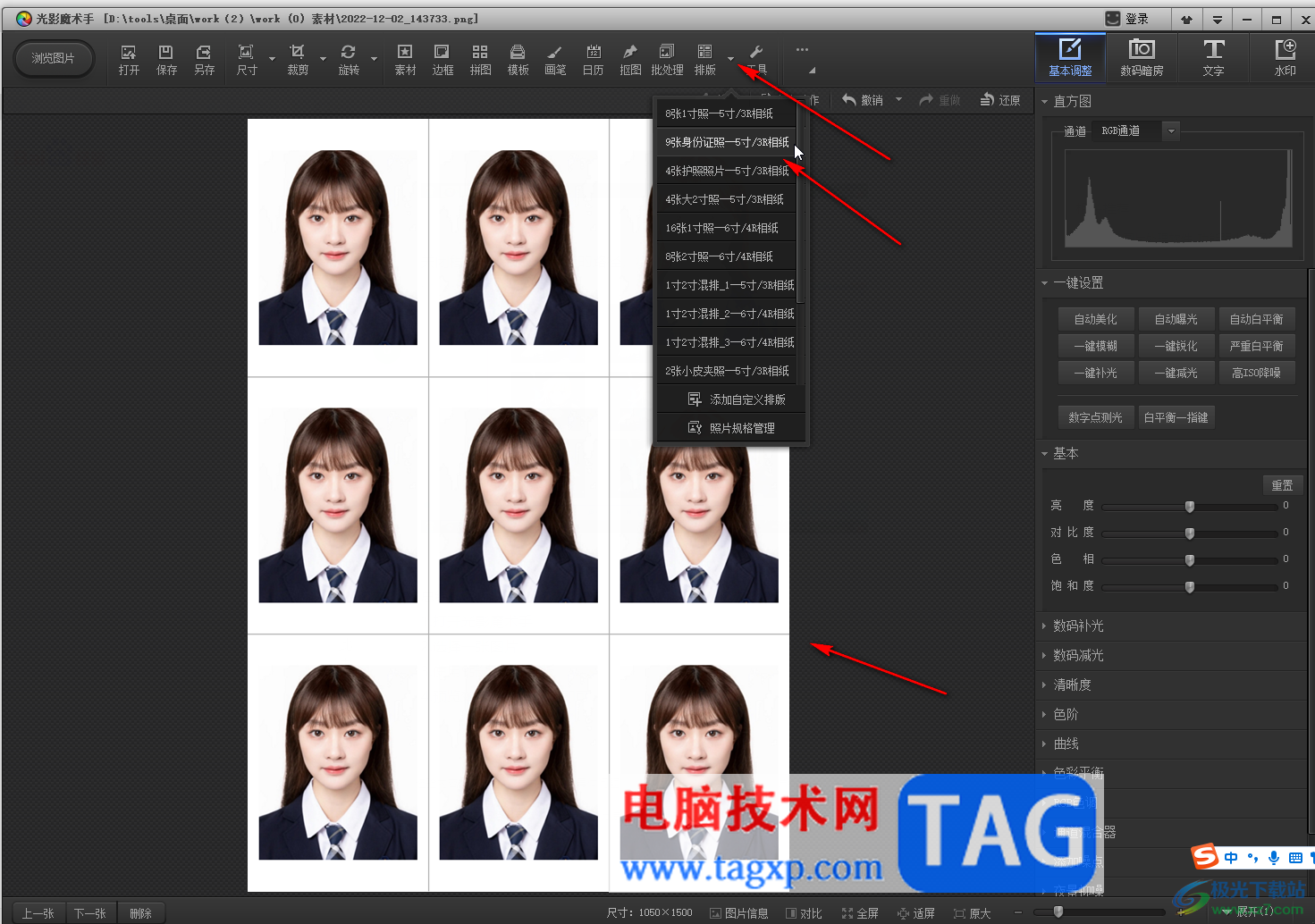Adjust the 饱和度 saturation slider
Image resolution: width=1315 pixels, height=924 pixels.
point(1190,587)
